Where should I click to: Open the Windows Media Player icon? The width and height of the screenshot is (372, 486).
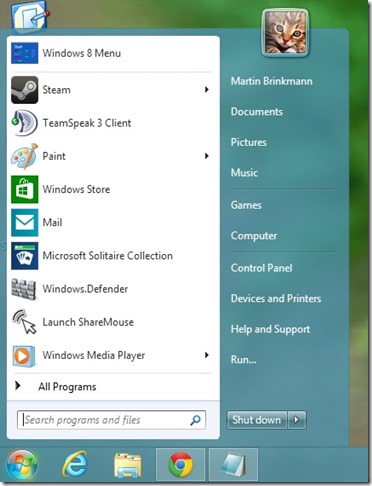coord(24,356)
